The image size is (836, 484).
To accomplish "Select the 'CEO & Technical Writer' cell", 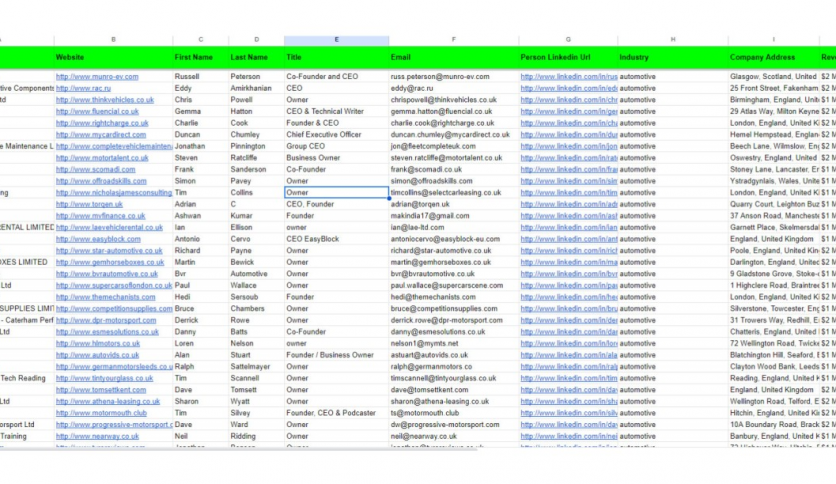I will (336, 112).
